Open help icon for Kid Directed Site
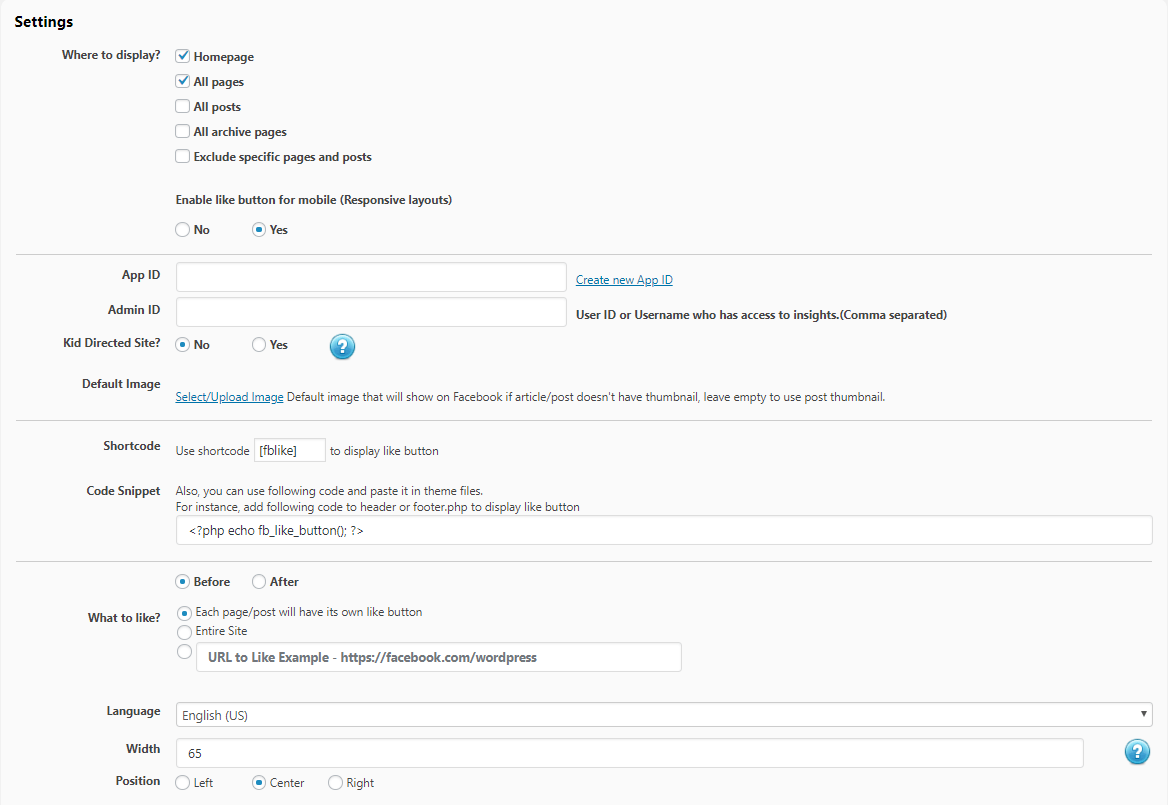Screen dimensions: 1168x805 coord(342,346)
